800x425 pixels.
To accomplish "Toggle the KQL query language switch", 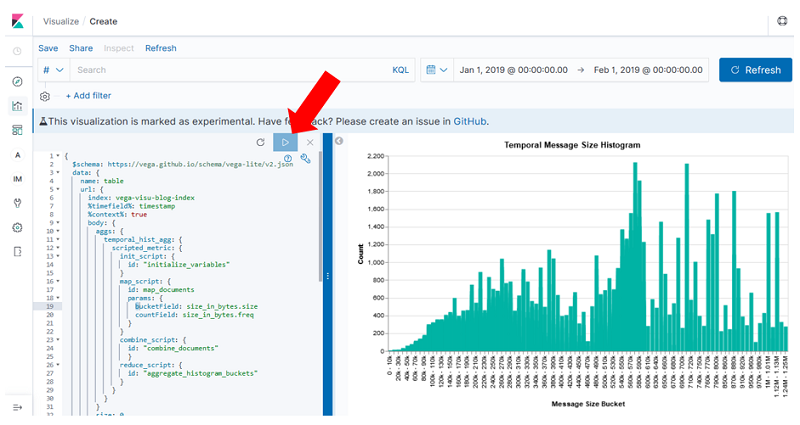I will point(400,70).
